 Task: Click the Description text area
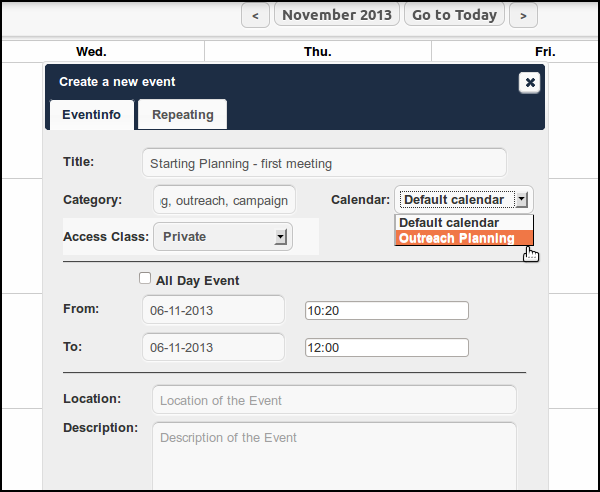pyautogui.click(x=334, y=455)
